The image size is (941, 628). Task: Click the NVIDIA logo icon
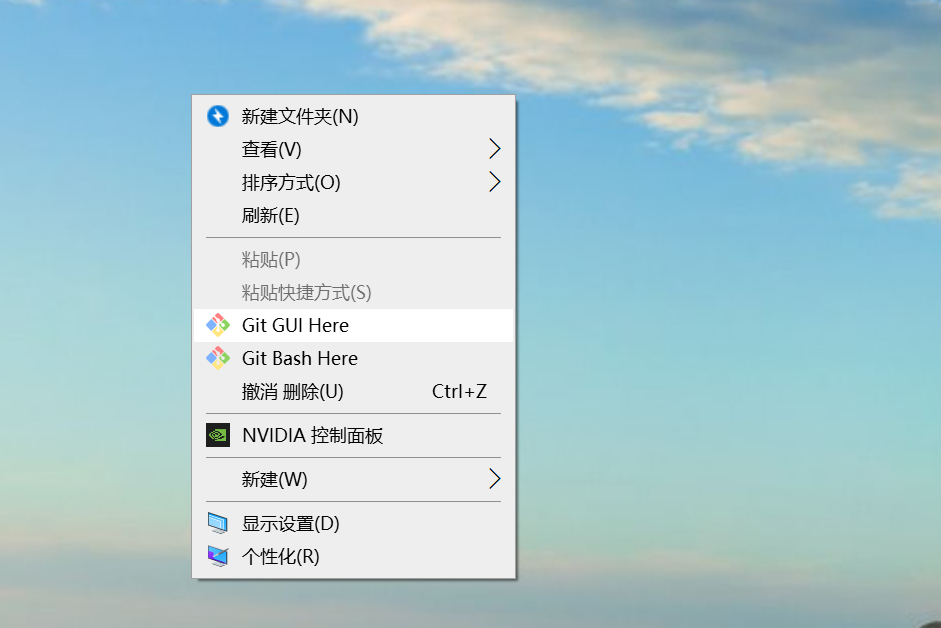point(218,435)
